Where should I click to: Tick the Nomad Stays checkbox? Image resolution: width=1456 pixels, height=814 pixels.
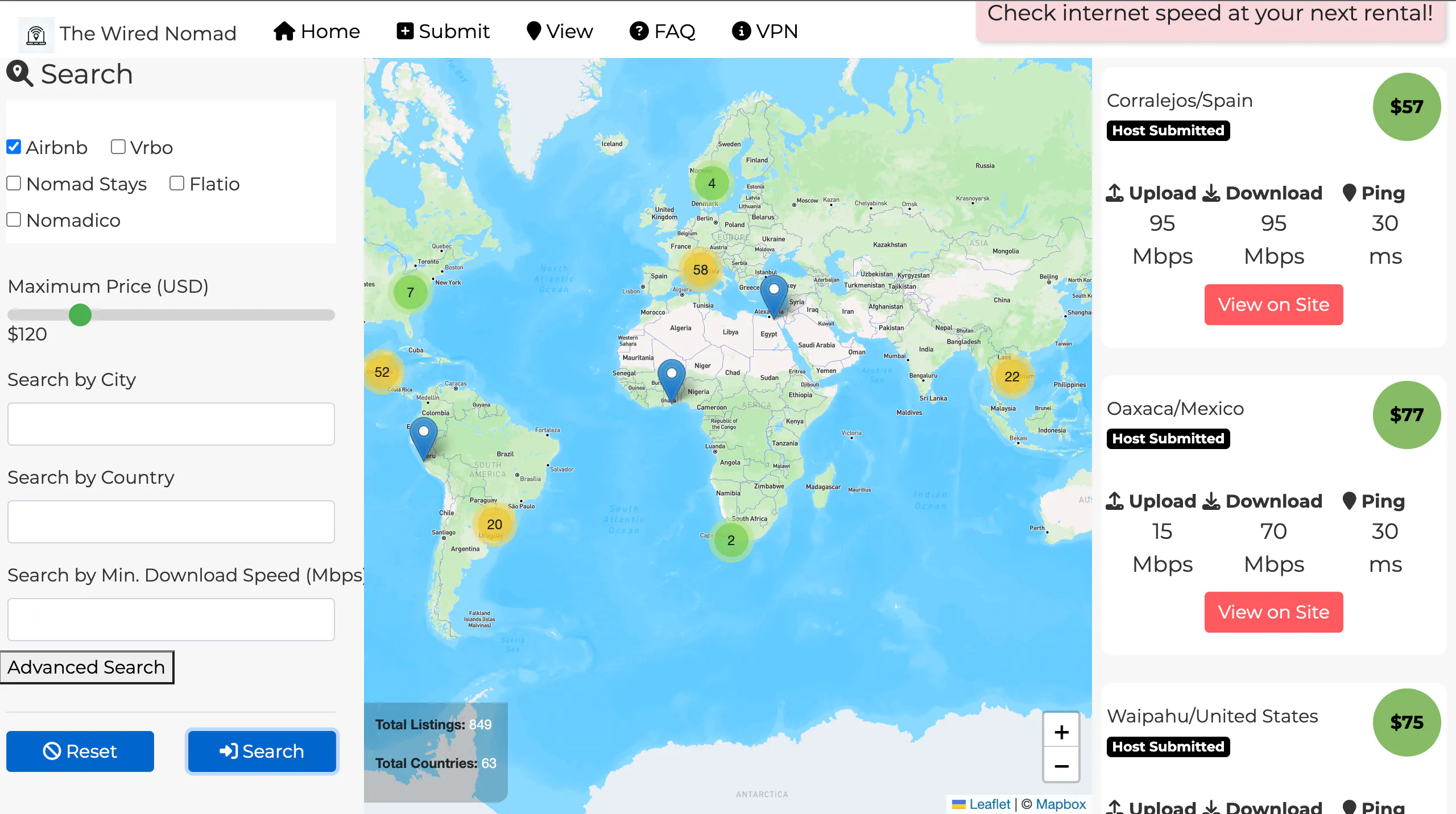click(14, 183)
